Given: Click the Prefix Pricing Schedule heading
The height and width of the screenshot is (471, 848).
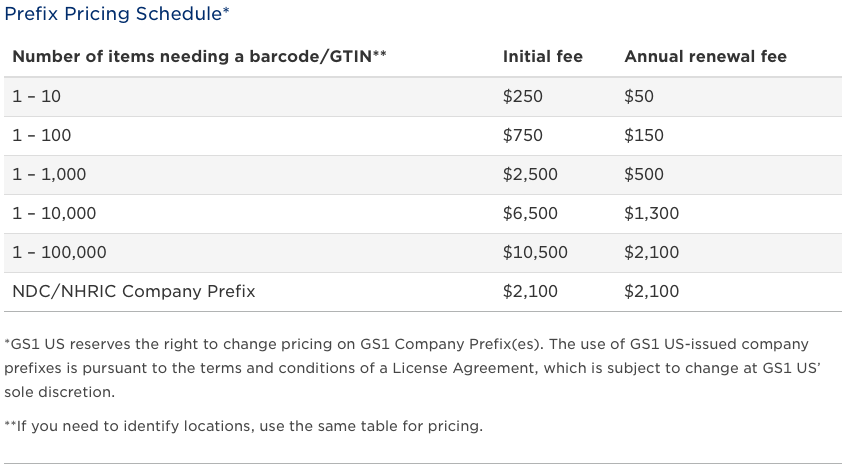Looking at the screenshot, I should click(117, 14).
